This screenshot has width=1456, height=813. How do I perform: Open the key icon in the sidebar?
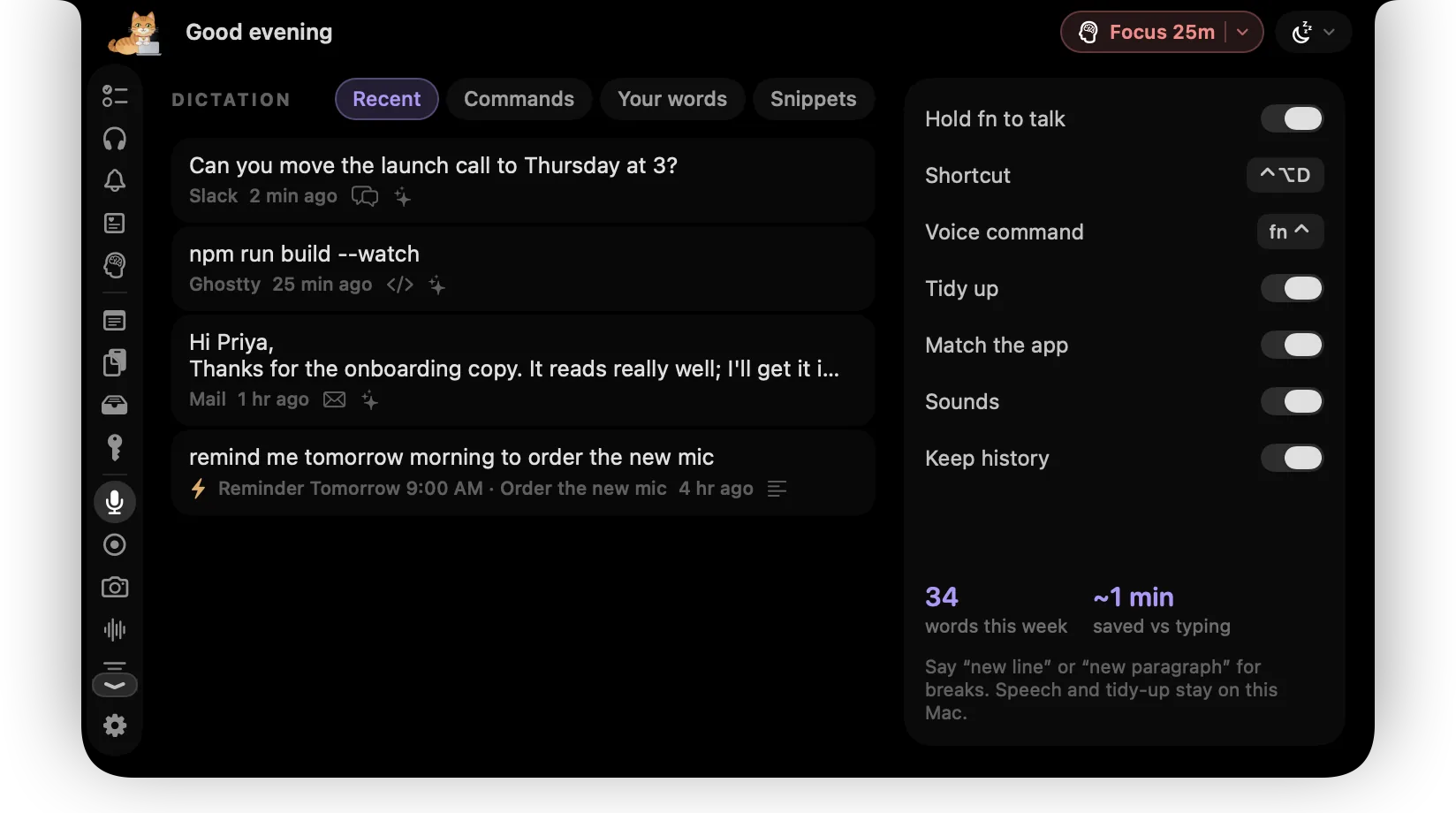point(115,447)
